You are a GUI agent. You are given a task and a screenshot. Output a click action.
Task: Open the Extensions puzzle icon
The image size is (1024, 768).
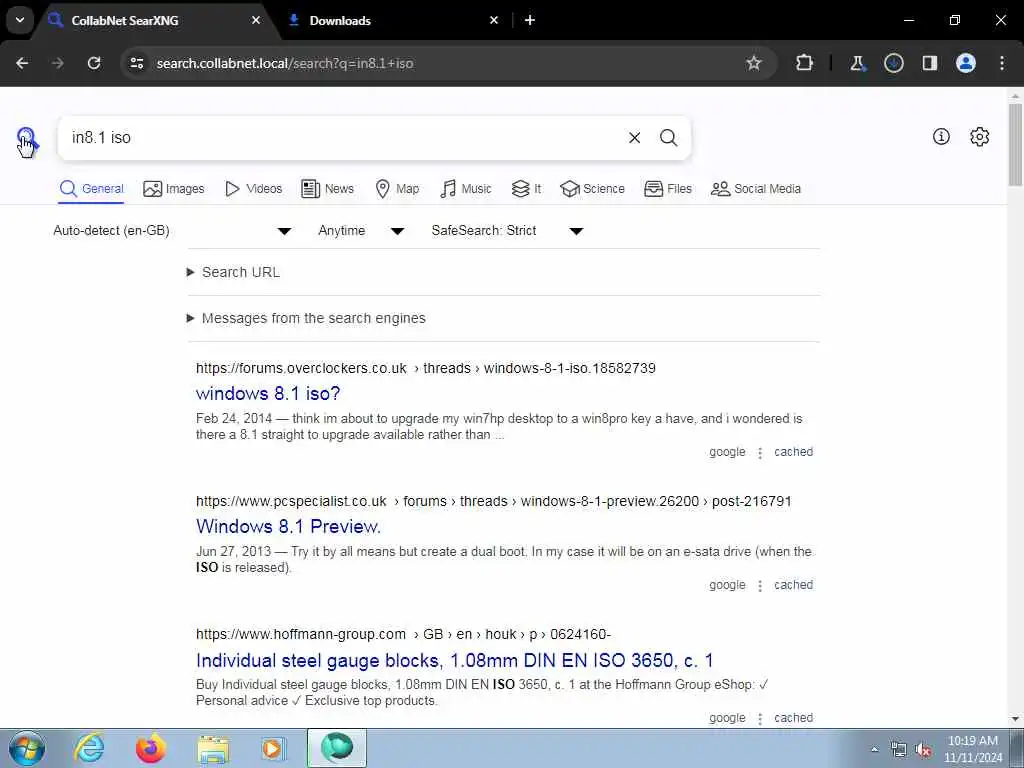[x=805, y=63]
